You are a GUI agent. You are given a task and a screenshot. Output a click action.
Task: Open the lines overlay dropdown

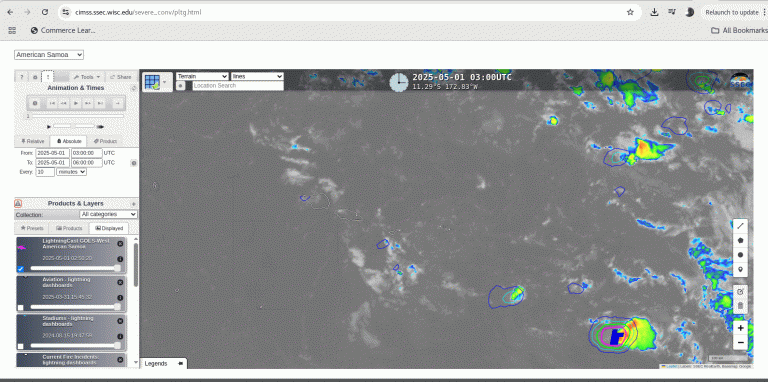257,76
